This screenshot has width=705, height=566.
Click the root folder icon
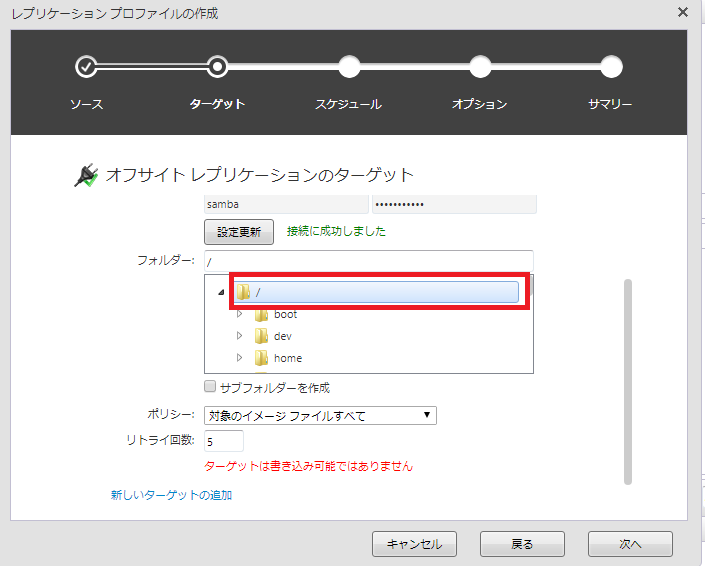pyautogui.click(x=243, y=292)
